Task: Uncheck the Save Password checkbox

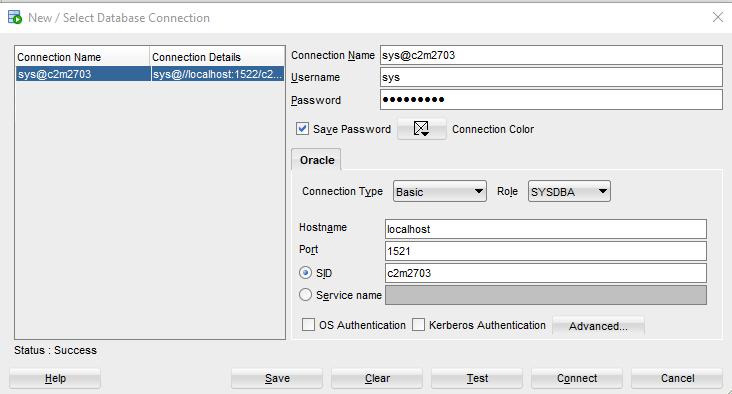Action: pyautogui.click(x=303, y=129)
